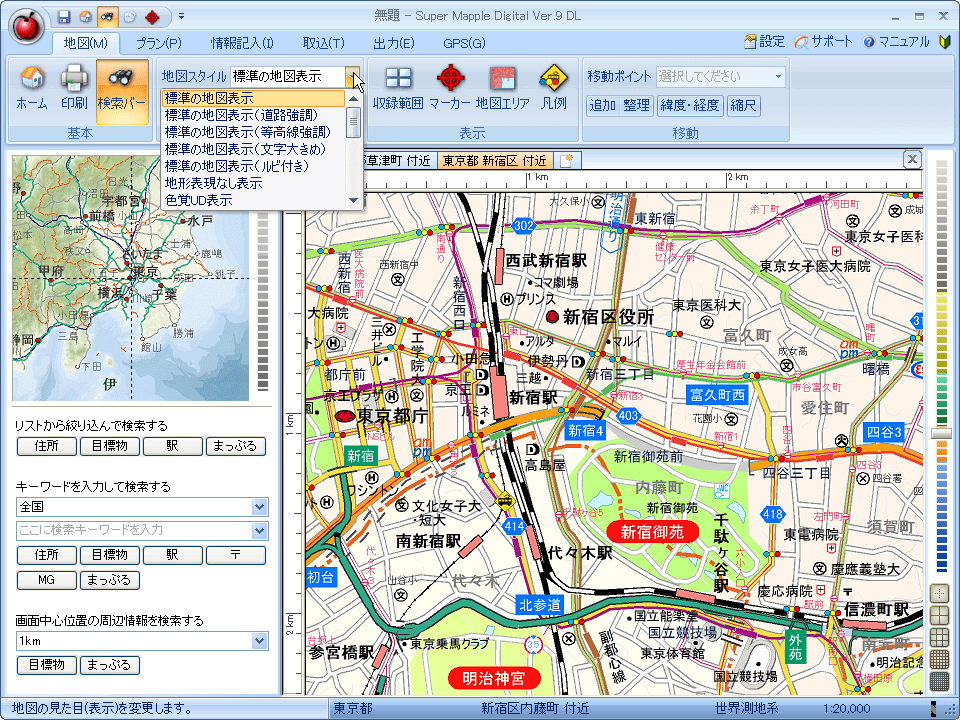Viewport: 960px width, 720px height.
Task: Click the crosshair grid icon on right bar
Action: pyautogui.click(x=939, y=593)
